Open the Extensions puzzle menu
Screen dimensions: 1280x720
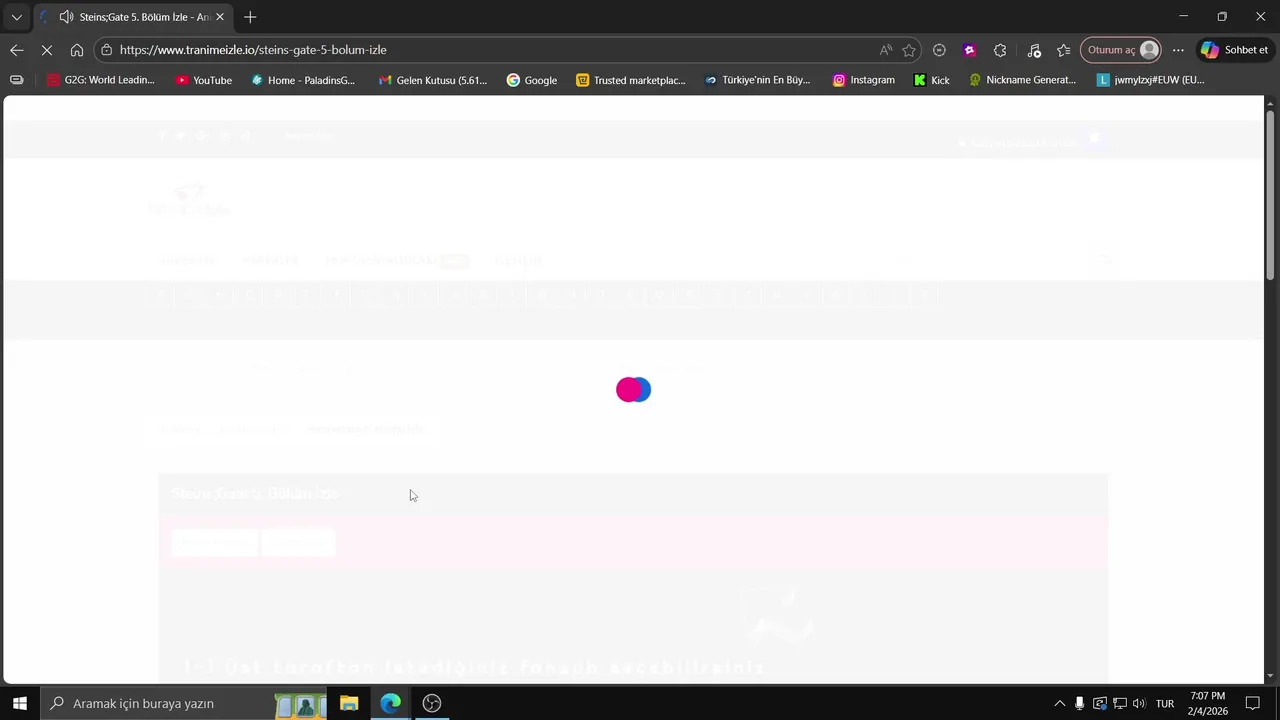(1000, 50)
